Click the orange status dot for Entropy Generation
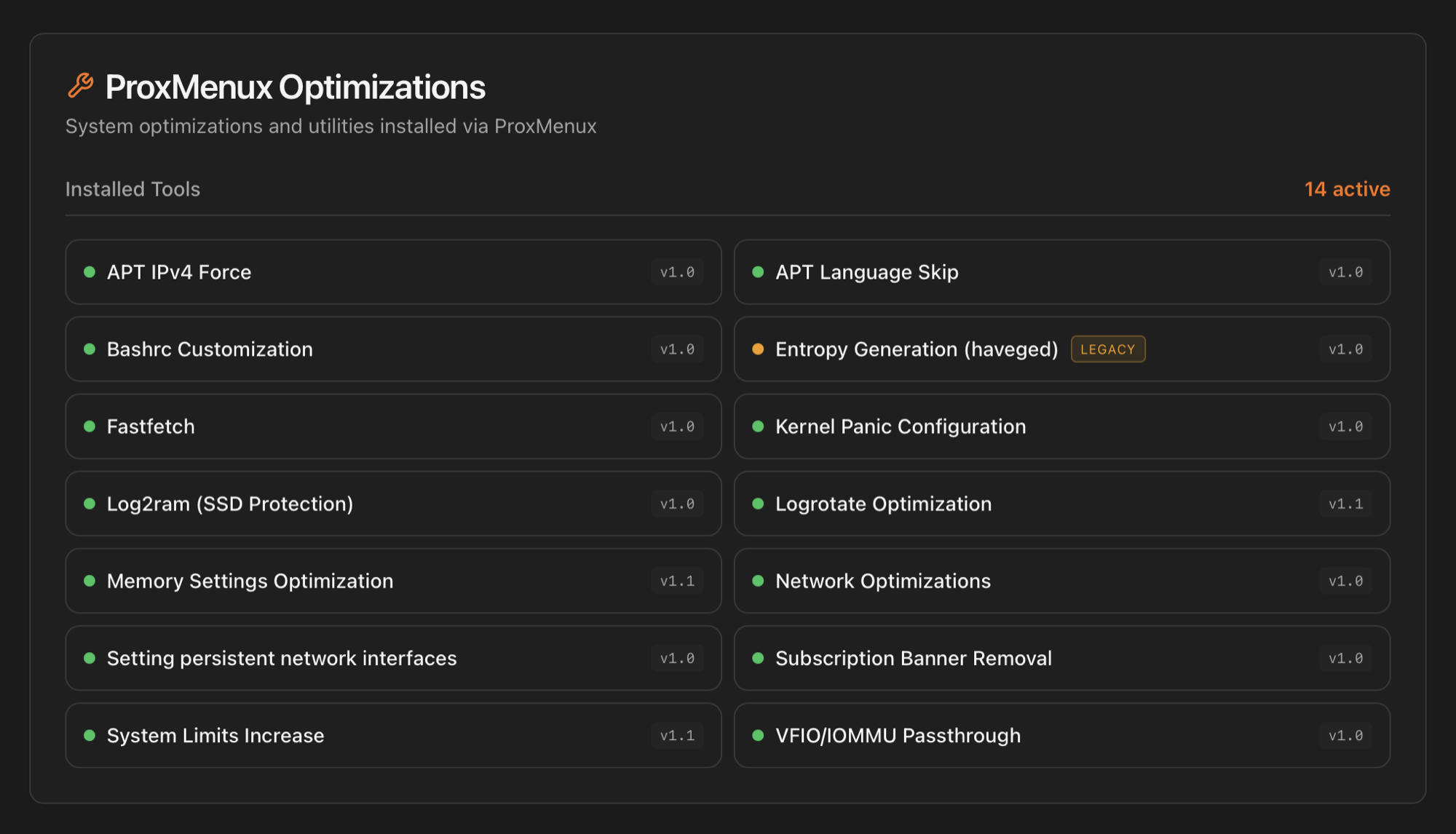The image size is (1456, 834). point(758,349)
